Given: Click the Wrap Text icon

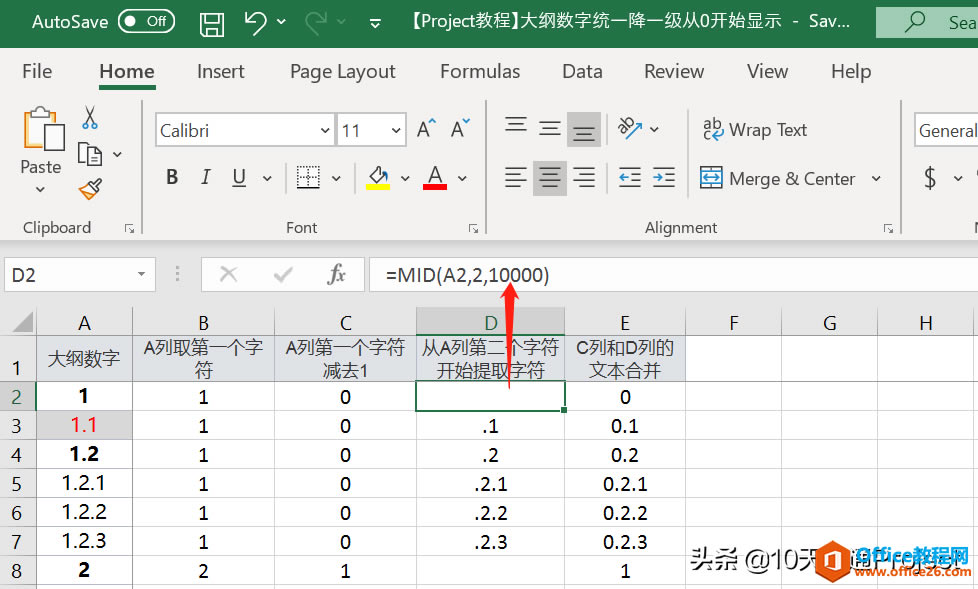Looking at the screenshot, I should coord(713,129).
